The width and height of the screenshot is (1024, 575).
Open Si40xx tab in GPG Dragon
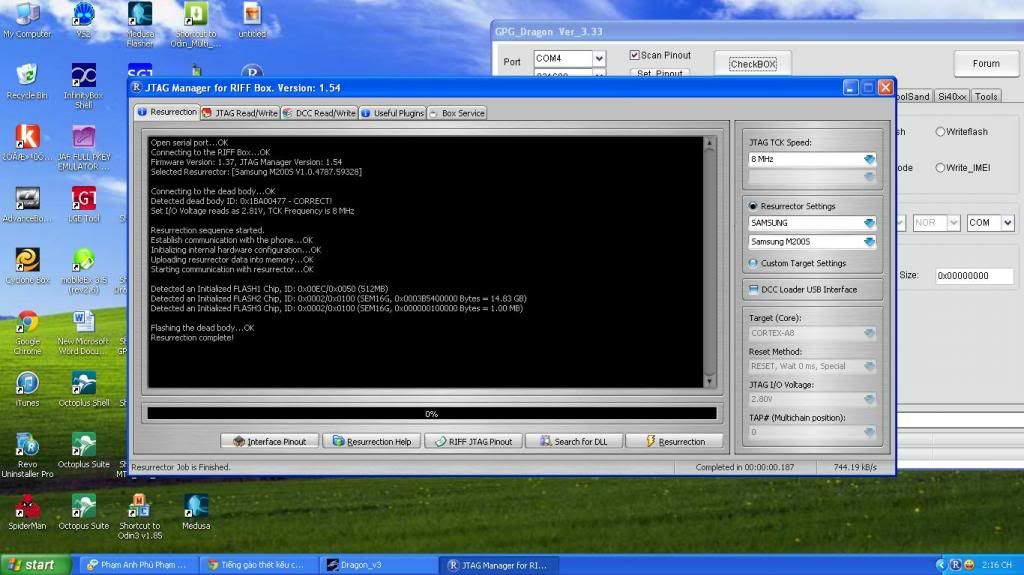(952, 96)
